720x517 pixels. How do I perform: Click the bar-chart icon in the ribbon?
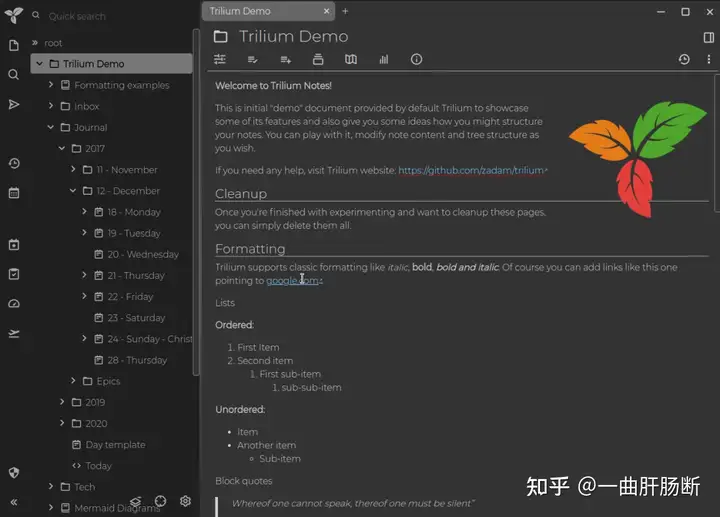383,59
